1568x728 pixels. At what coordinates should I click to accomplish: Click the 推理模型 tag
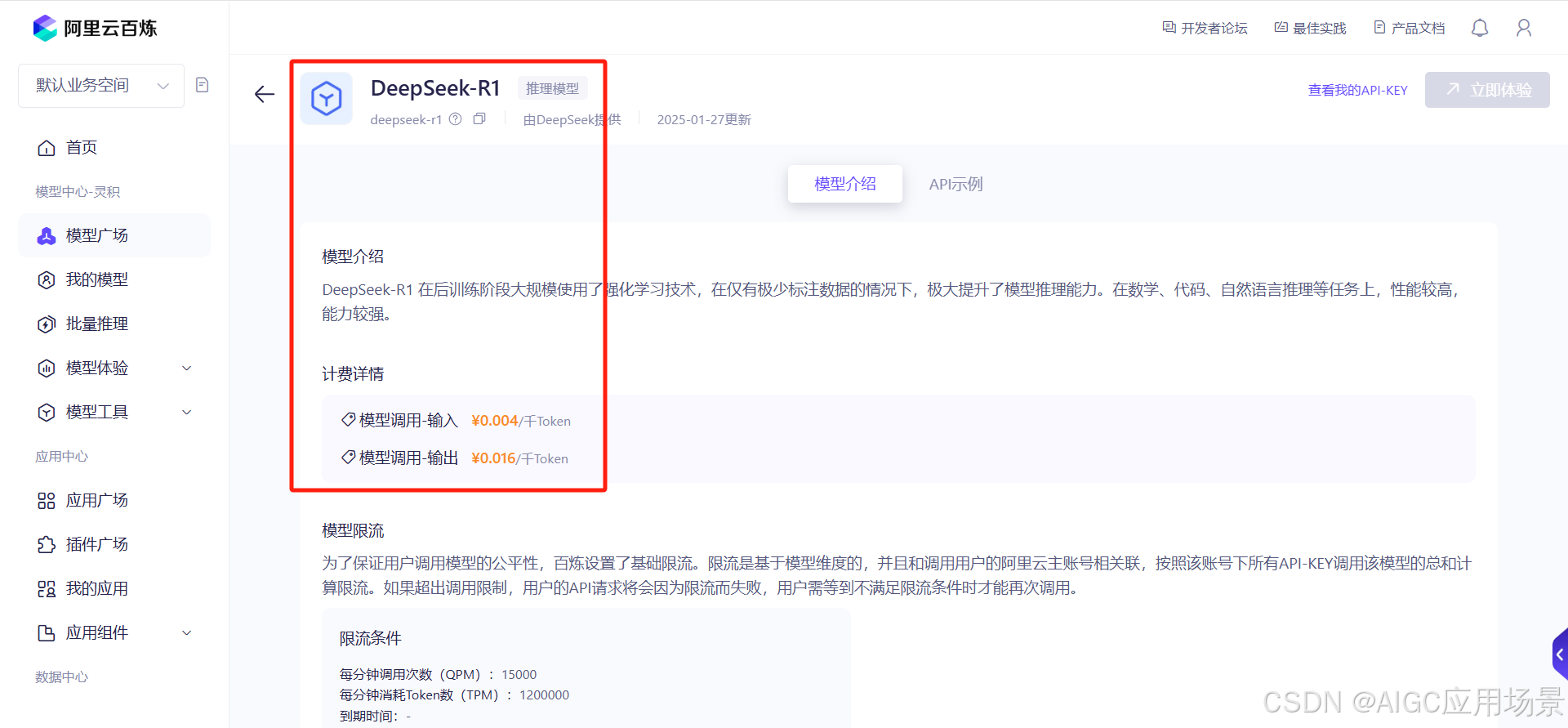(553, 88)
